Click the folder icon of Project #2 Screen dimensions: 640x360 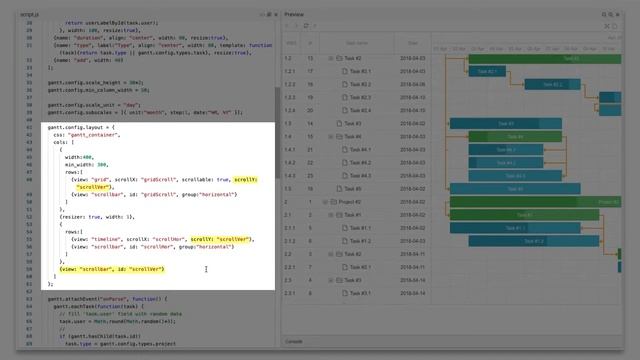point(333,202)
